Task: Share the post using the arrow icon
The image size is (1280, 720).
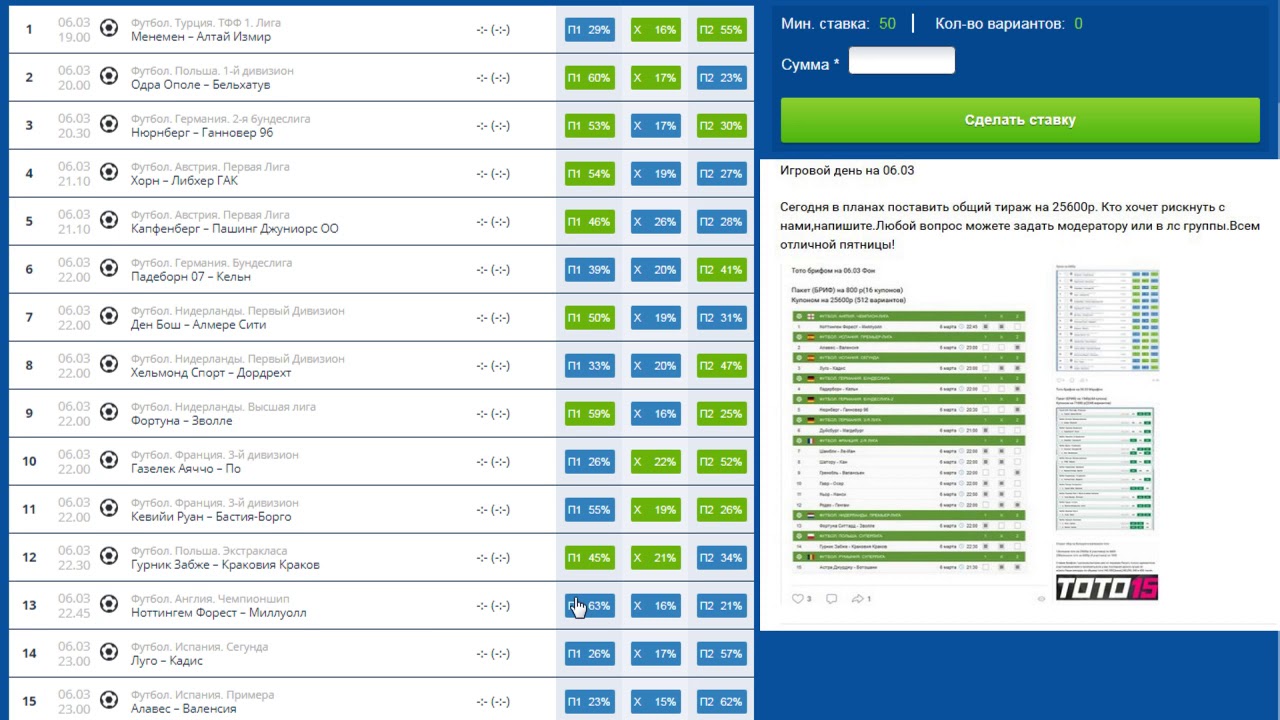Action: [858, 598]
